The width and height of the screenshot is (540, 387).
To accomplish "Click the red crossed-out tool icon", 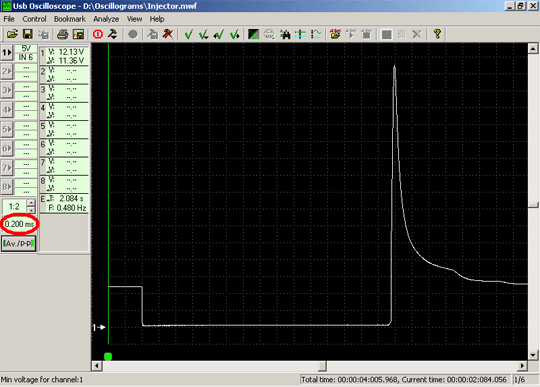I will 168,34.
